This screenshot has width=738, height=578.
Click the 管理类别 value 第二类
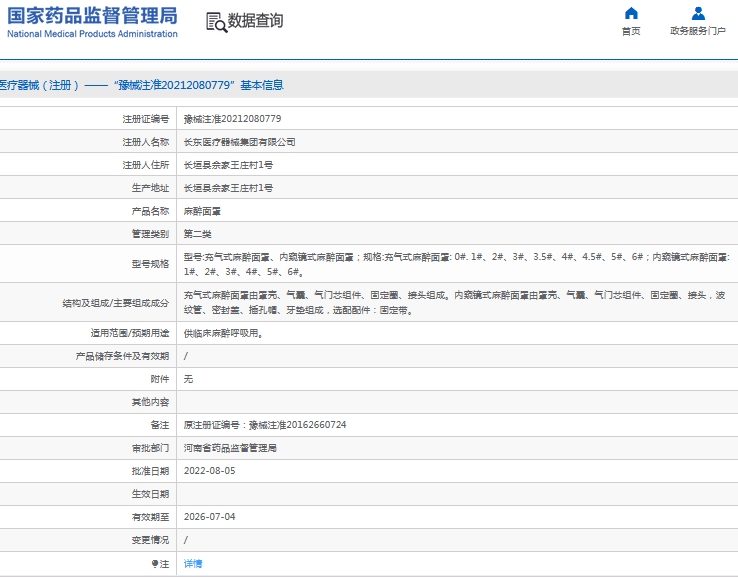tap(198, 234)
